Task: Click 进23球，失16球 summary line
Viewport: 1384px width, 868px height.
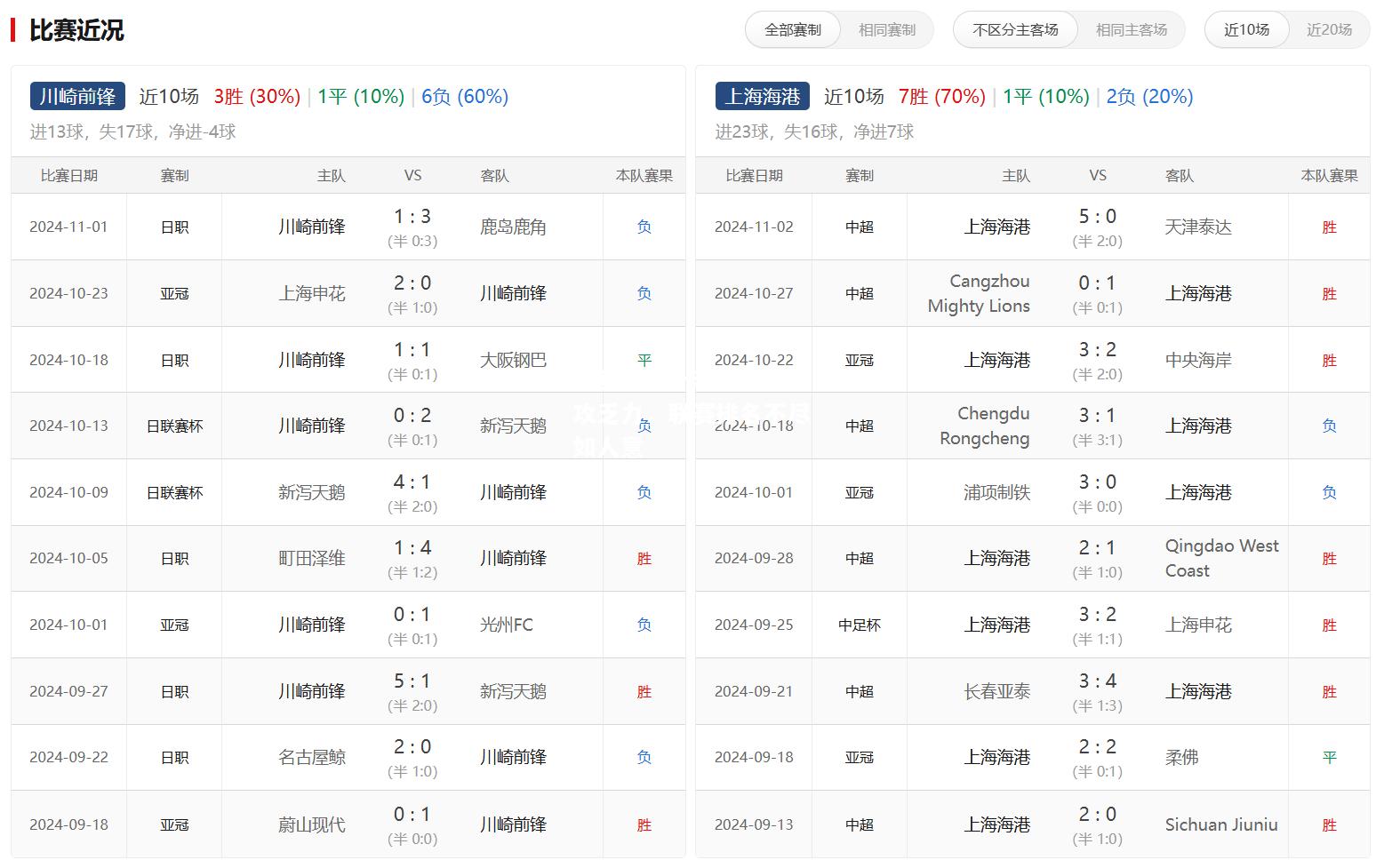Action: point(814,131)
